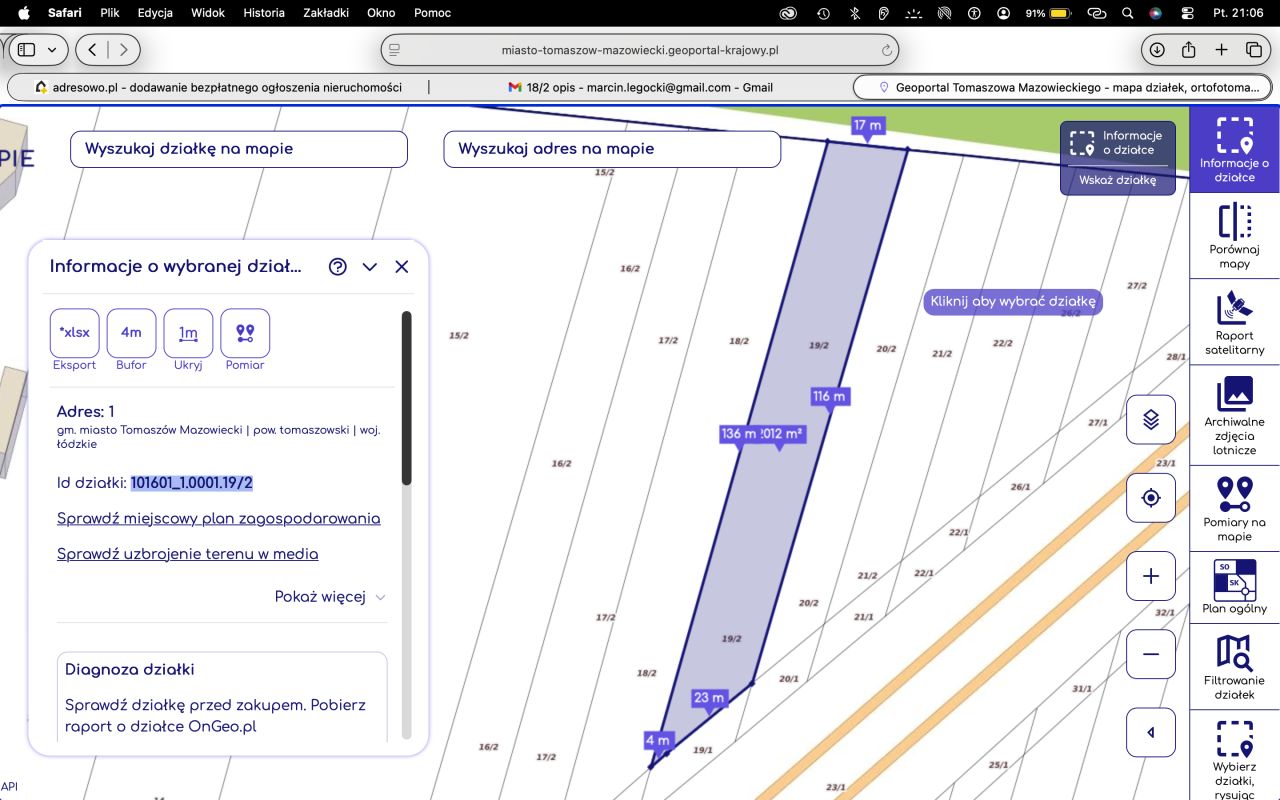This screenshot has height=800, width=1280.
Task: Center map with the locate button
Action: click(x=1150, y=498)
